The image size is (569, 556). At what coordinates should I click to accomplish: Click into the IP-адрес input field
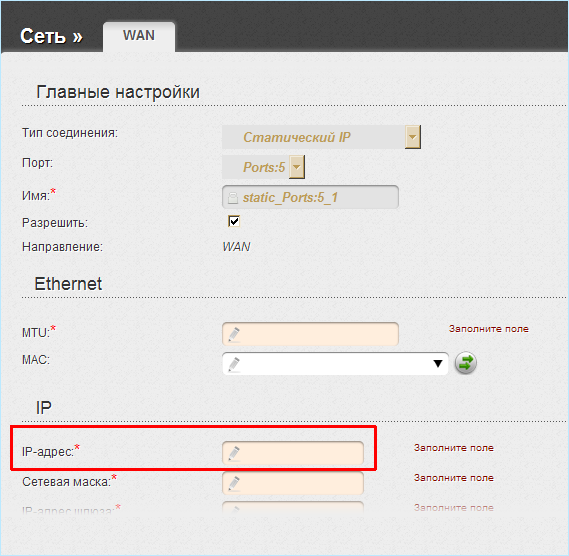(x=293, y=453)
